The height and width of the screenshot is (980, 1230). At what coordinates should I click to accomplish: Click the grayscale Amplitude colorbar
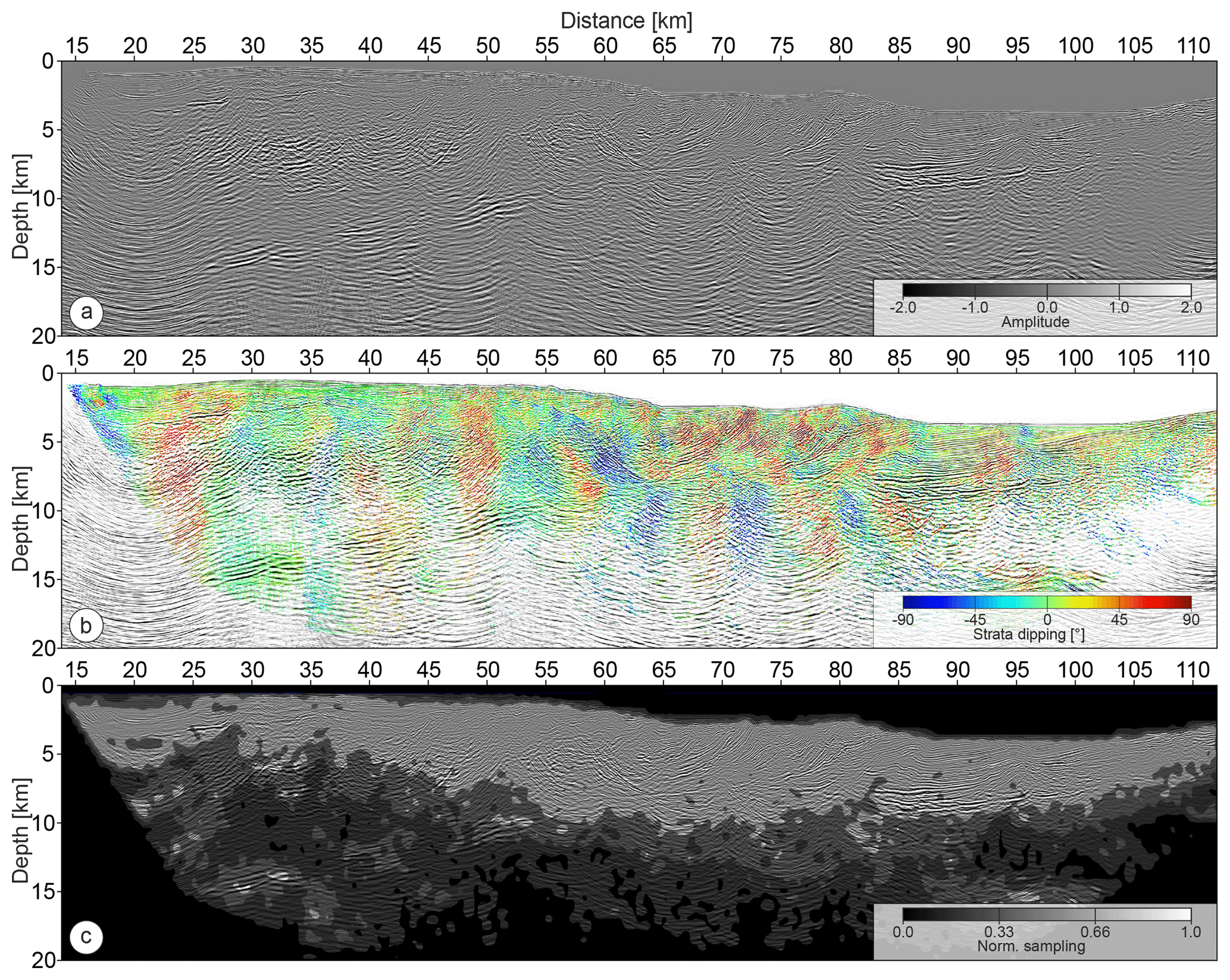click(x=1046, y=290)
